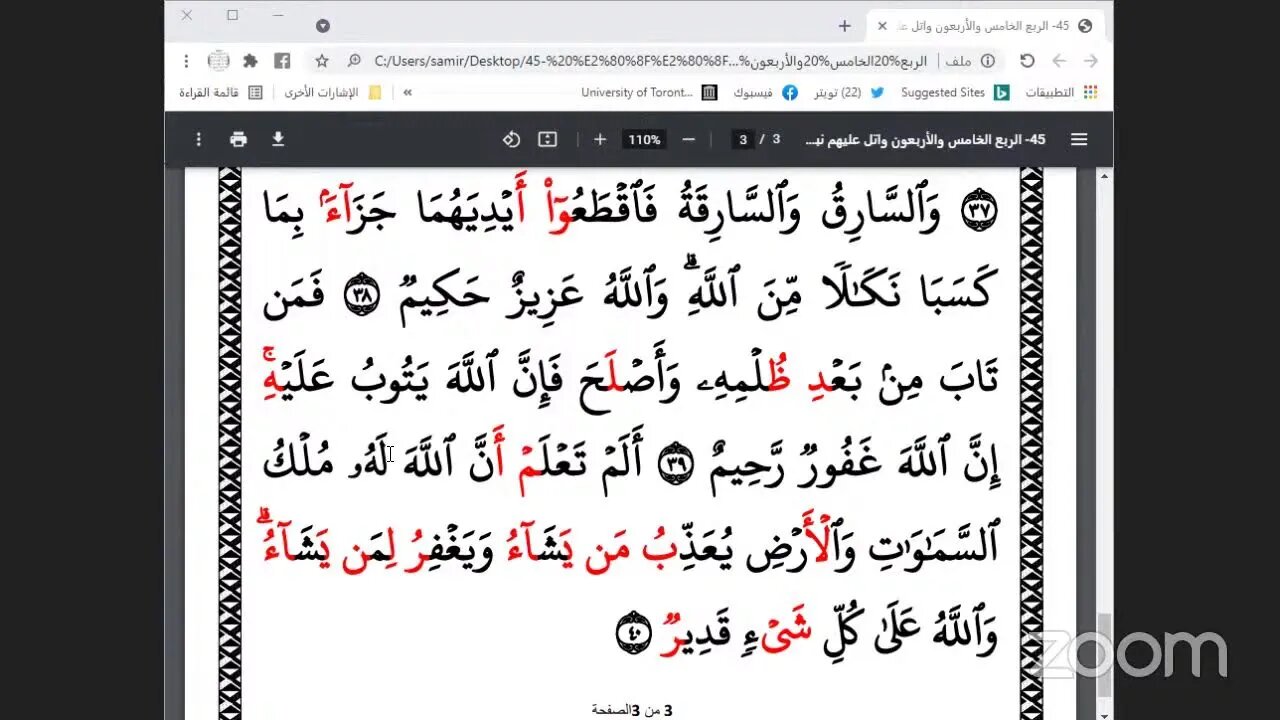1280x720 pixels.
Task: View site information icon
Action: pos(988,61)
